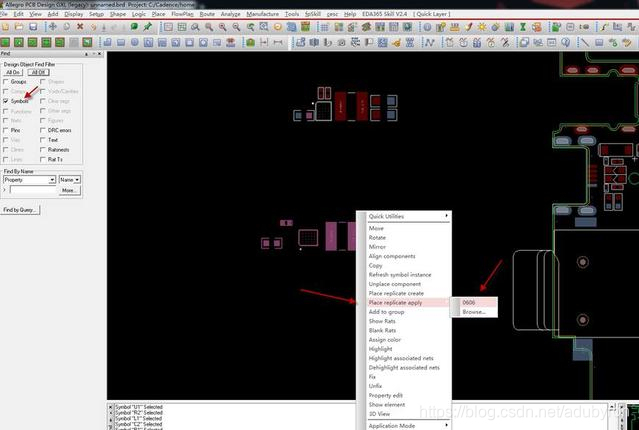
Task: Click the yellow ruler-like toolbar icon
Action: (454, 27)
